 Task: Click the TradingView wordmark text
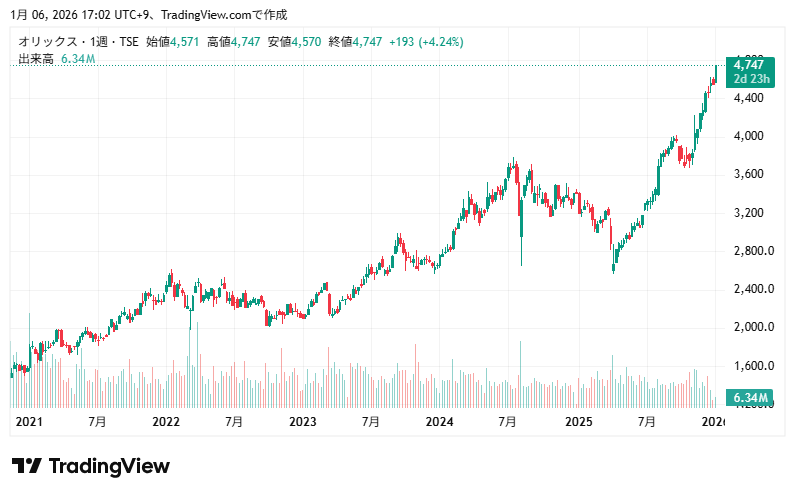tap(108, 466)
